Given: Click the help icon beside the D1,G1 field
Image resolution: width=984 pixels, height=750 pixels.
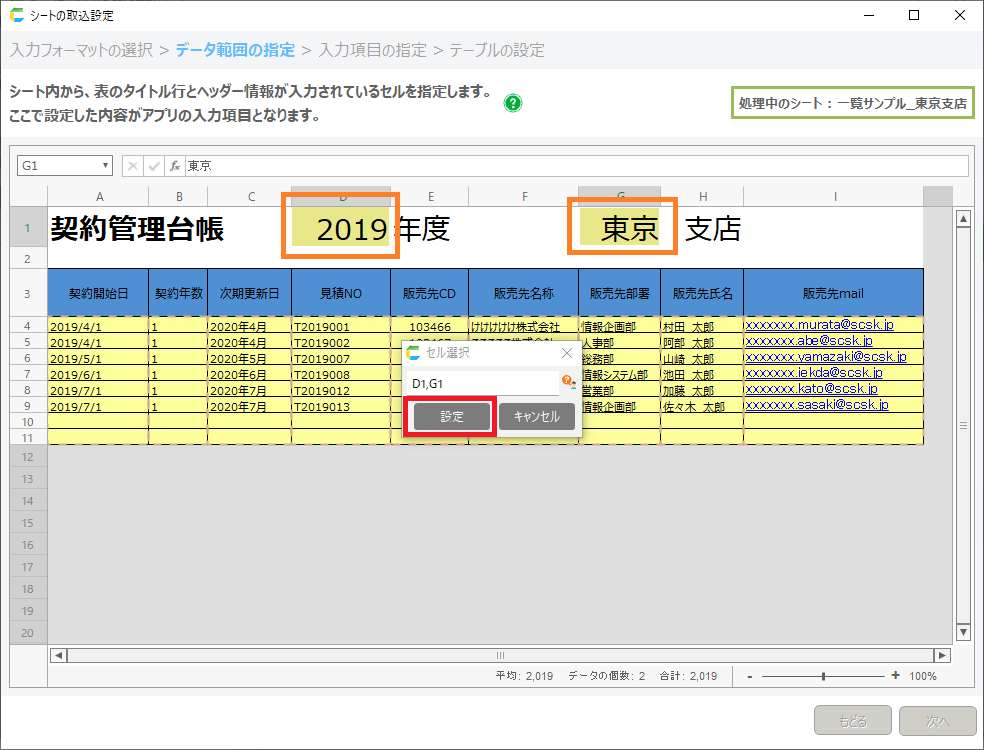Looking at the screenshot, I should pyautogui.click(x=567, y=381).
